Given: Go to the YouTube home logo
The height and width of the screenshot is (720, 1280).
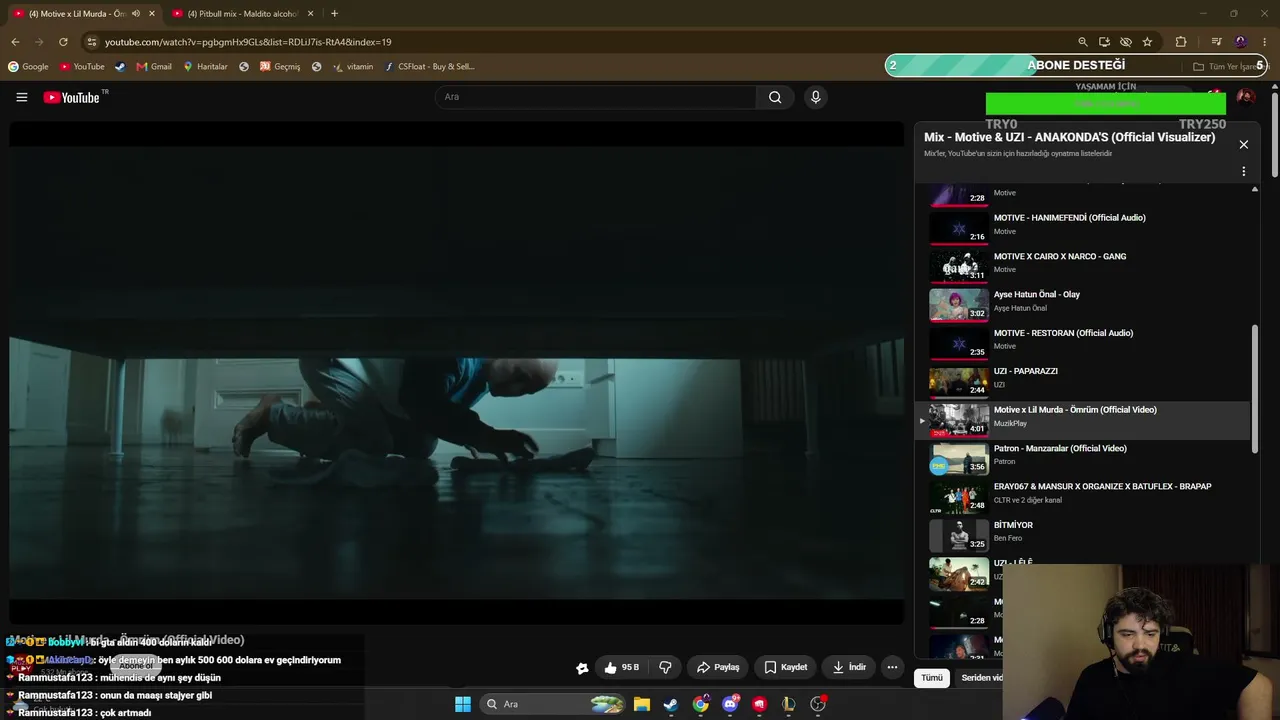Looking at the screenshot, I should click(72, 97).
